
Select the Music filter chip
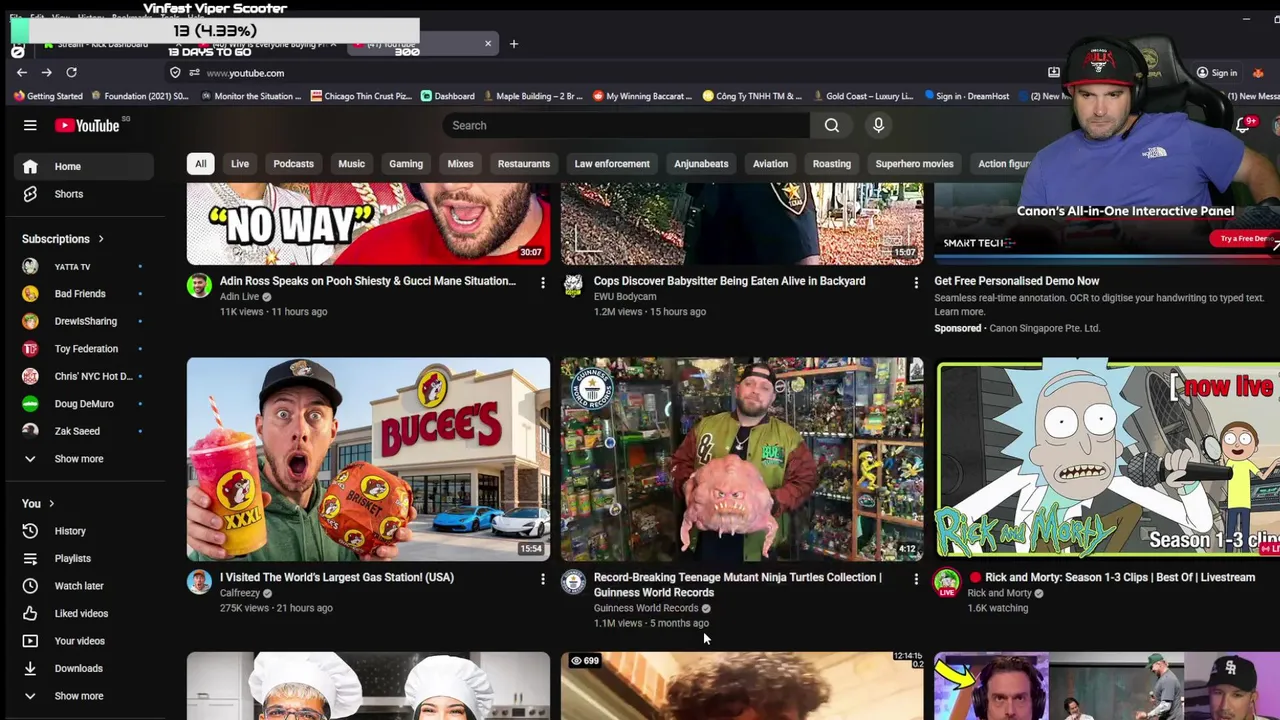pyautogui.click(x=351, y=164)
